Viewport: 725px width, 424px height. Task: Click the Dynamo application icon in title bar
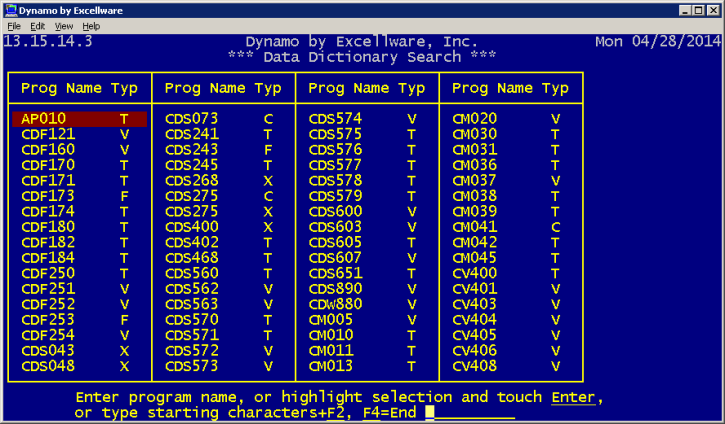point(10,9)
